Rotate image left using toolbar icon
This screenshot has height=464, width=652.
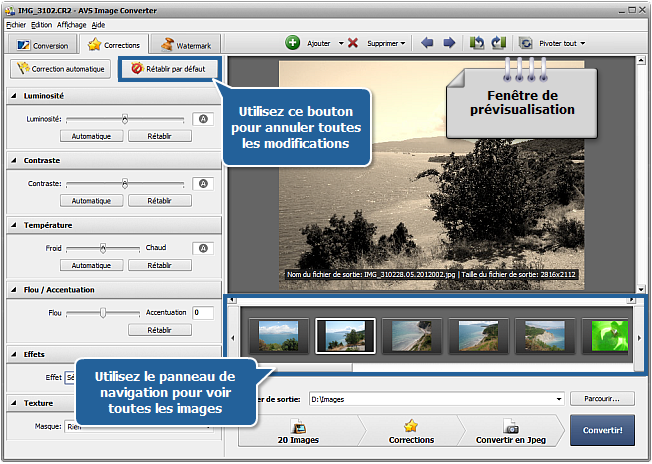477,43
